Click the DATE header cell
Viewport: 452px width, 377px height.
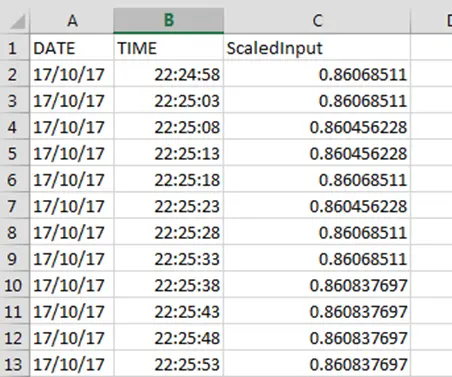tap(72, 48)
